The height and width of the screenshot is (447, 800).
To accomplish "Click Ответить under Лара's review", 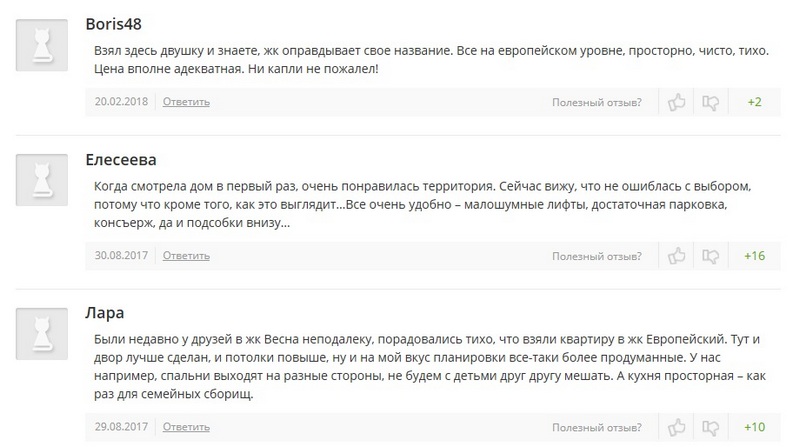I will pos(186,427).
